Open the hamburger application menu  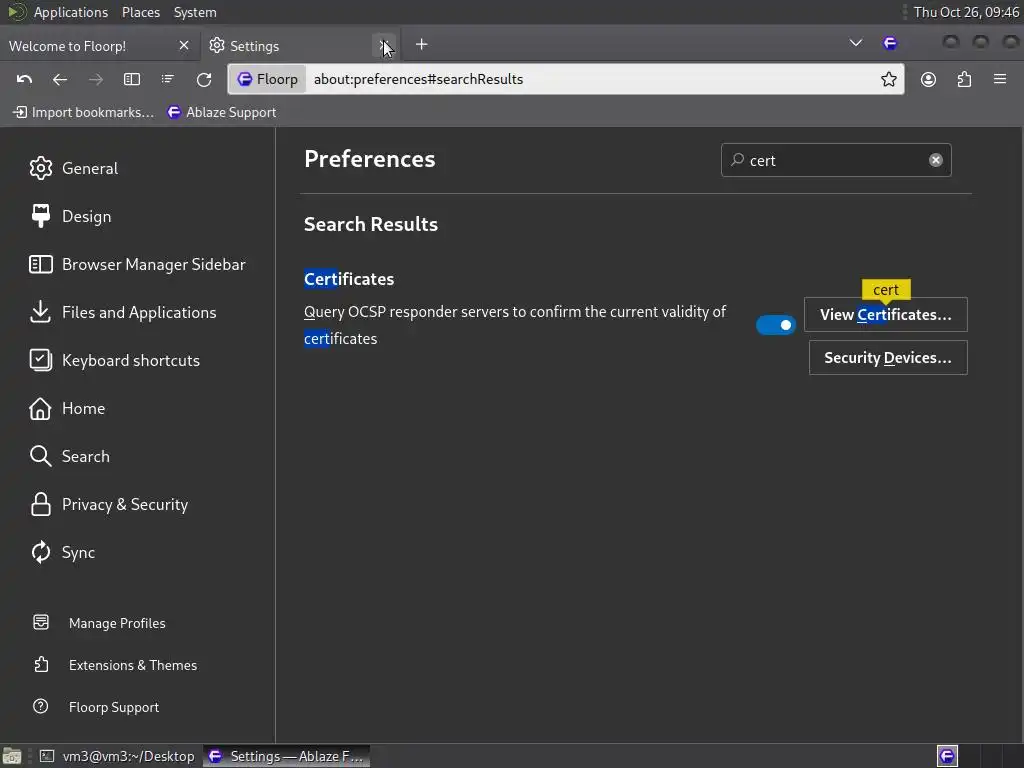(x=1000, y=79)
